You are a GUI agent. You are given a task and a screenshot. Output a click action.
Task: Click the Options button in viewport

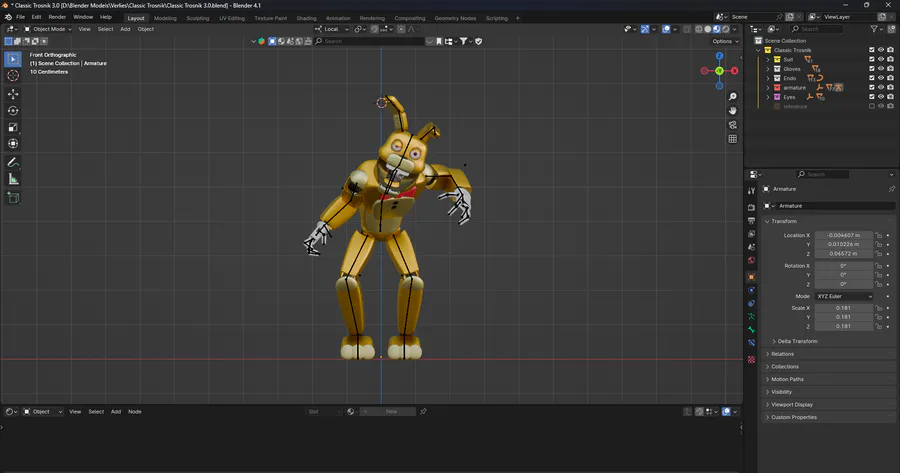coord(725,41)
